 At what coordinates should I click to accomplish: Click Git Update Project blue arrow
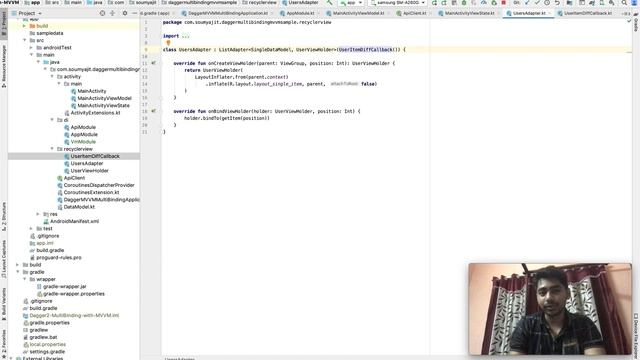click(x=527, y=3)
